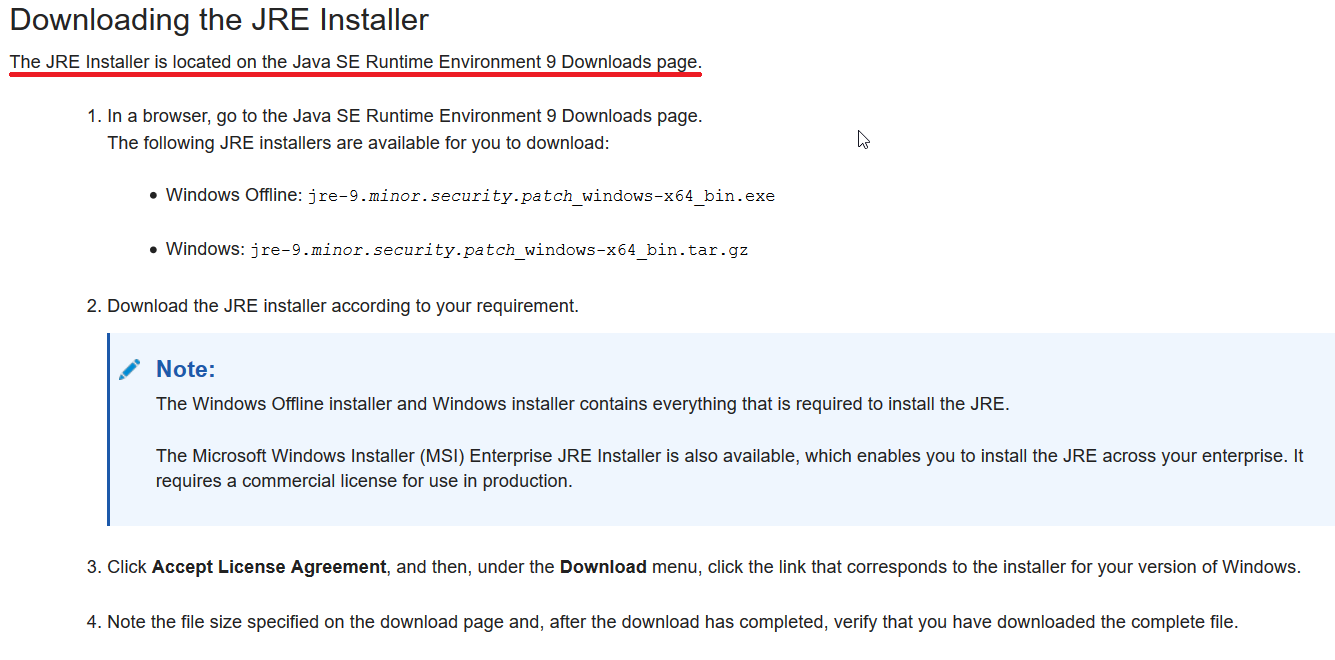Open Java SE Runtime Environment 9 Downloads page in step 1
Image resolution: width=1335 pixels, height=660 pixels.
click(x=497, y=116)
